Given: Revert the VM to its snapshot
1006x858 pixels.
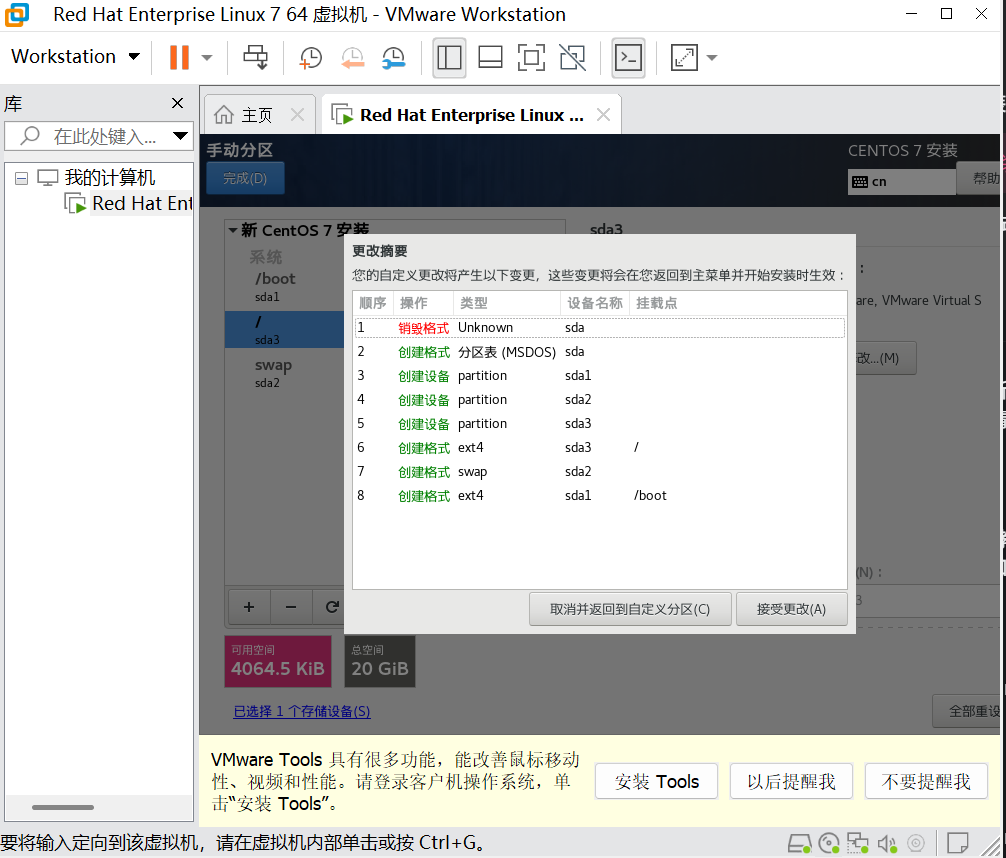Looking at the screenshot, I should (352, 57).
